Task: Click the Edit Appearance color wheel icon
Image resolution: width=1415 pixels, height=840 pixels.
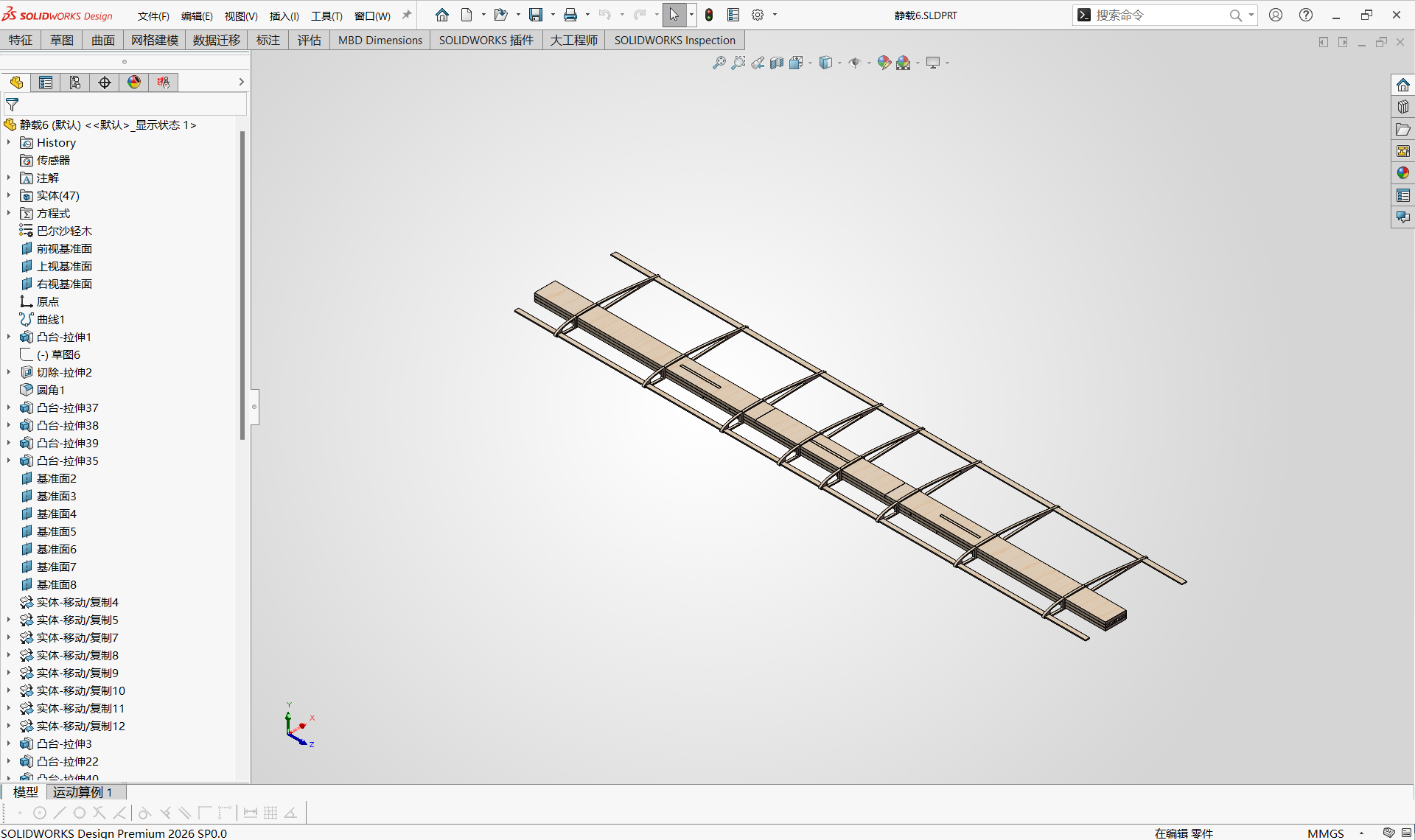Action: pos(884,63)
